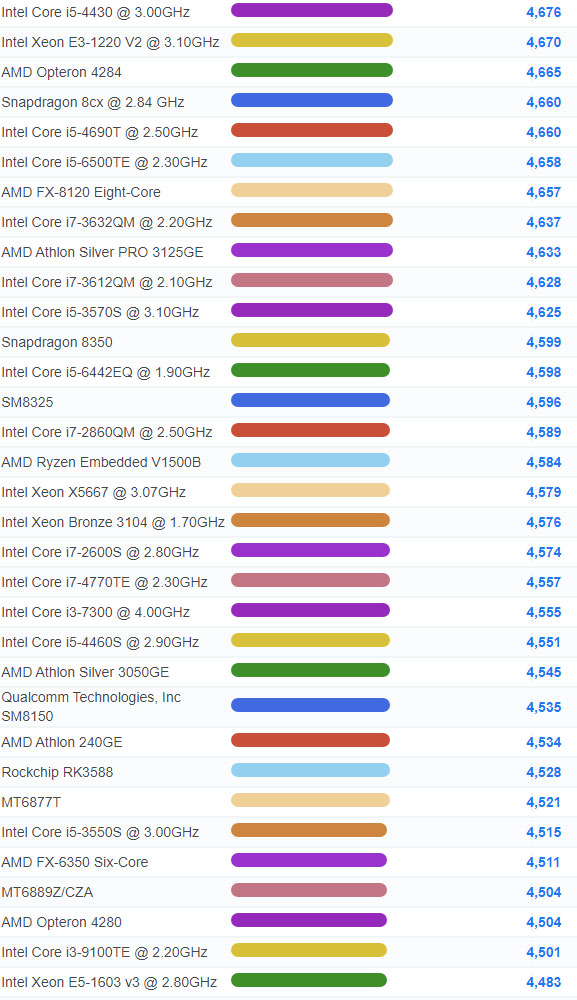This screenshot has height=1000, width=577.
Task: Click the 4,515 score value
Action: (544, 832)
